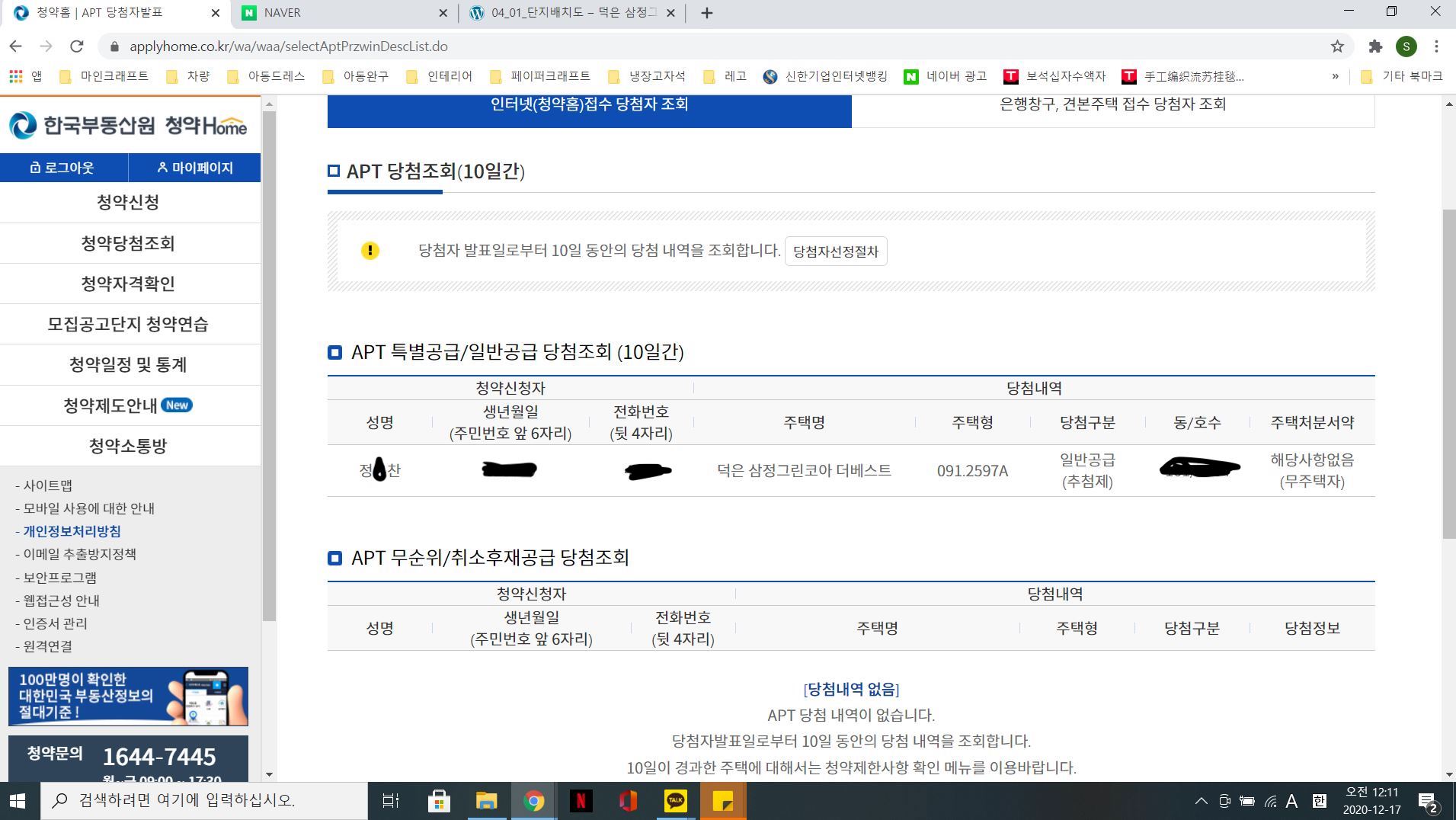This screenshot has width=1456, height=820.
Task: Reload the current page
Action: click(x=76, y=46)
